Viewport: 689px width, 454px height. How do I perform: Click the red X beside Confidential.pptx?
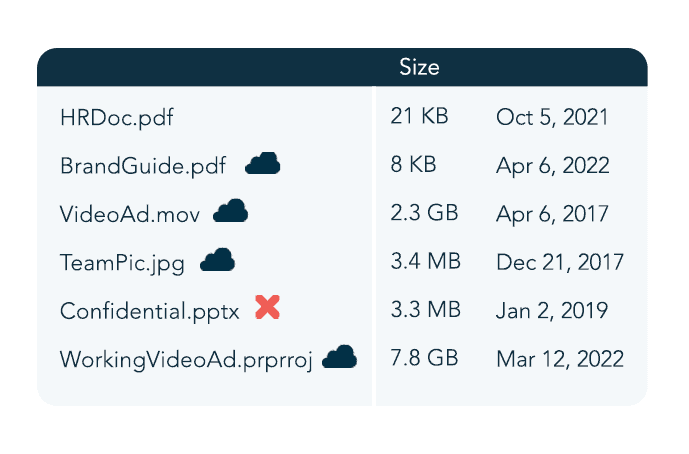[267, 308]
